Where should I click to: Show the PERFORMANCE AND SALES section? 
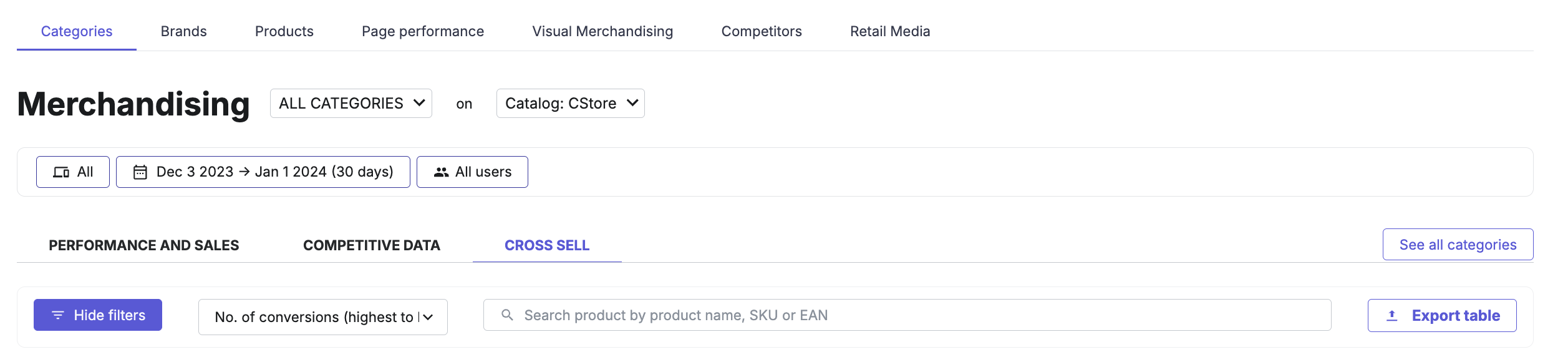click(x=144, y=245)
